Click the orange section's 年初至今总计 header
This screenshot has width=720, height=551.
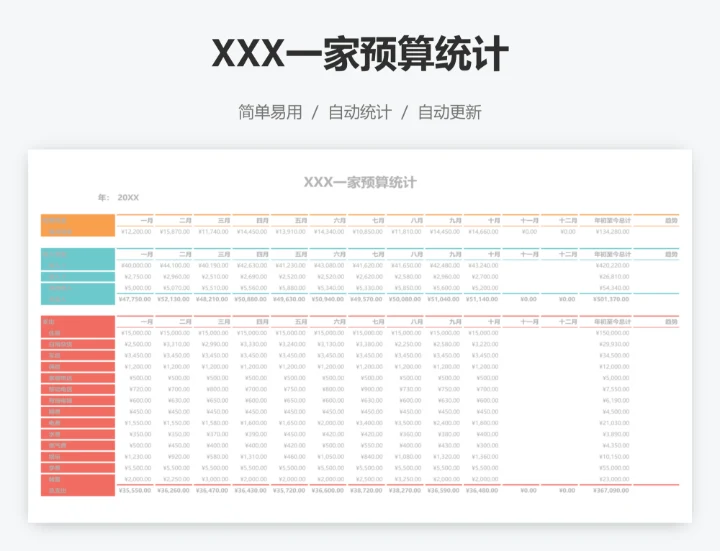coord(613,220)
